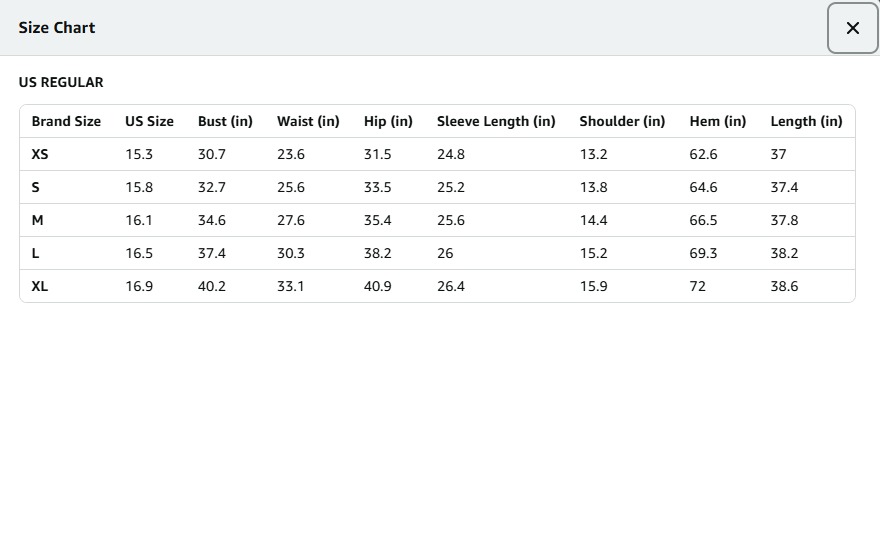Click the Size Chart title
Viewport: 880px width, 538px height.
point(57,28)
